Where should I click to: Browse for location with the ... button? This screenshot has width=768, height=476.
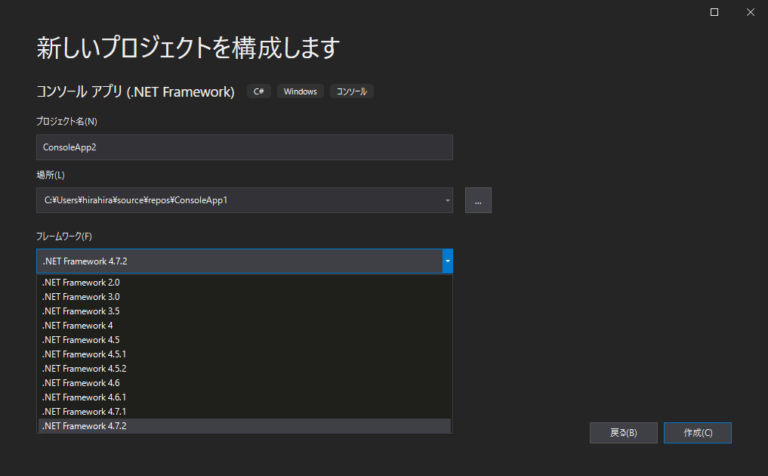[x=478, y=200]
